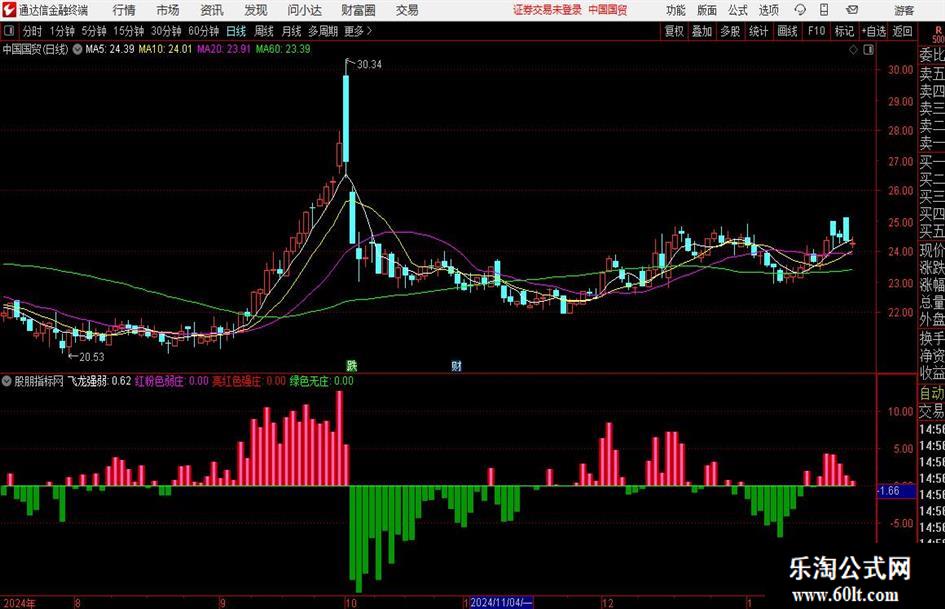The image size is (945, 609).
Task: Expand the arrow beside 中国国贸(日线)
Action: [77, 49]
